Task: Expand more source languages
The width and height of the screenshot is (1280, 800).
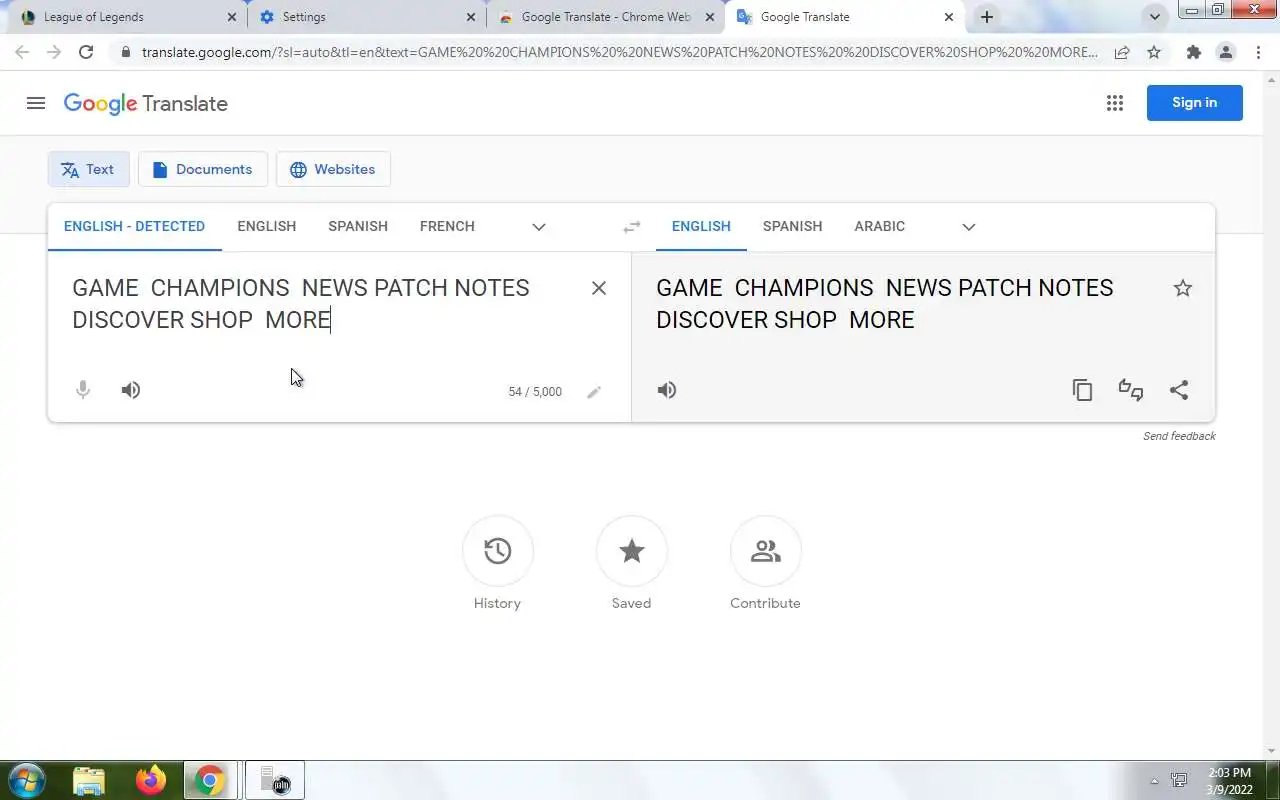Action: point(539,227)
